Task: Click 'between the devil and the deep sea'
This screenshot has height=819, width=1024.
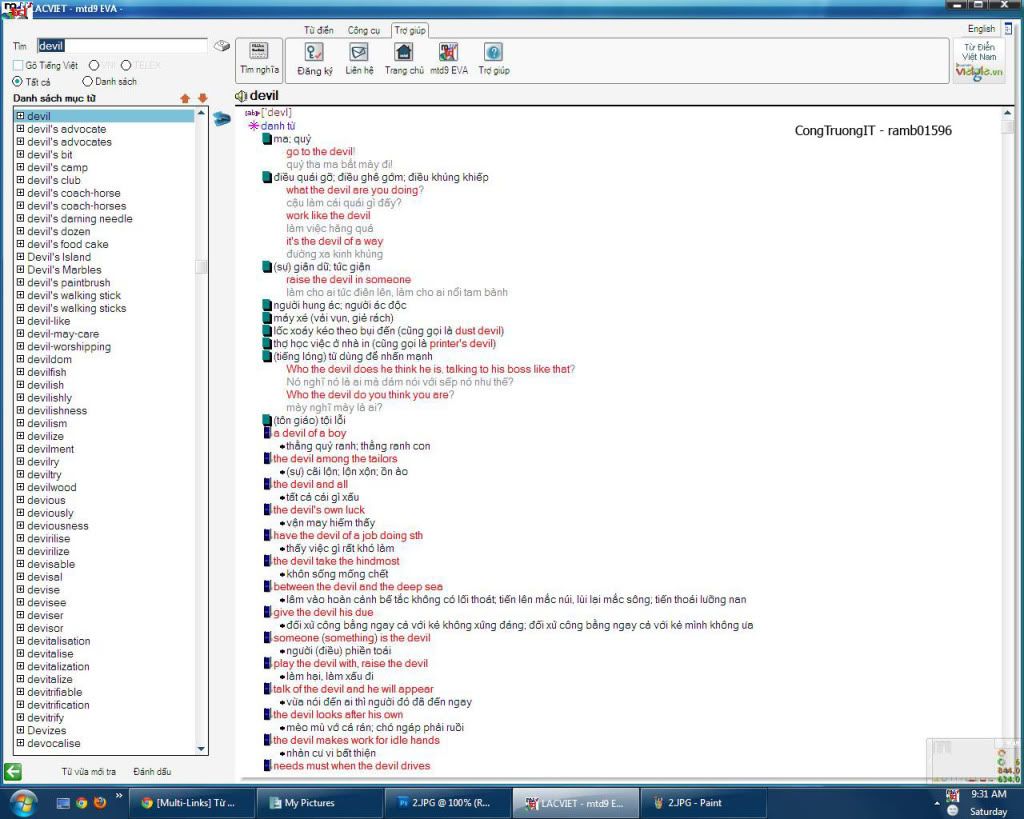Action: click(x=358, y=586)
